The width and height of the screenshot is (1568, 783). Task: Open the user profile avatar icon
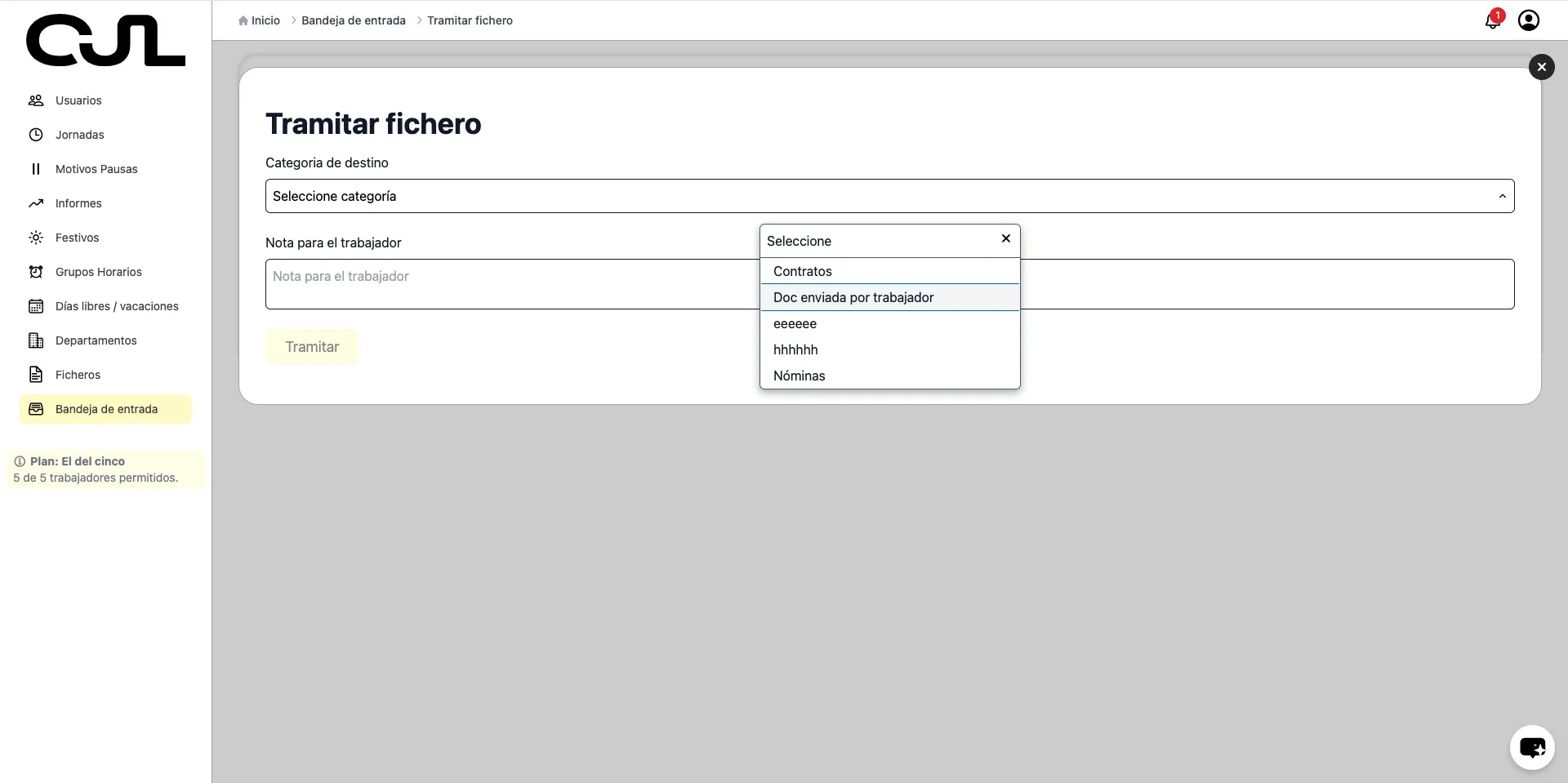pyautogui.click(x=1528, y=20)
